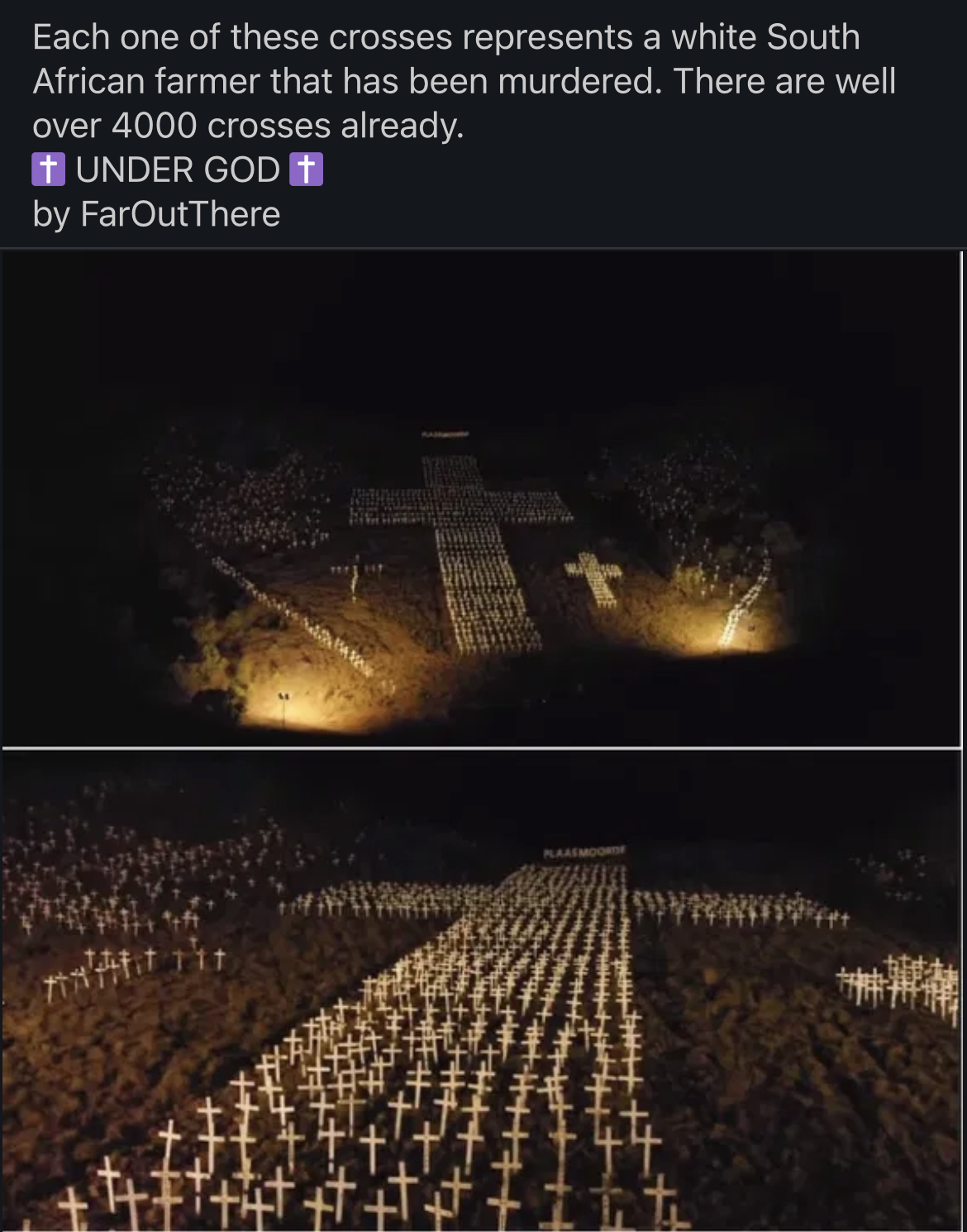Click the small sign above large aerial cross

click(x=445, y=433)
